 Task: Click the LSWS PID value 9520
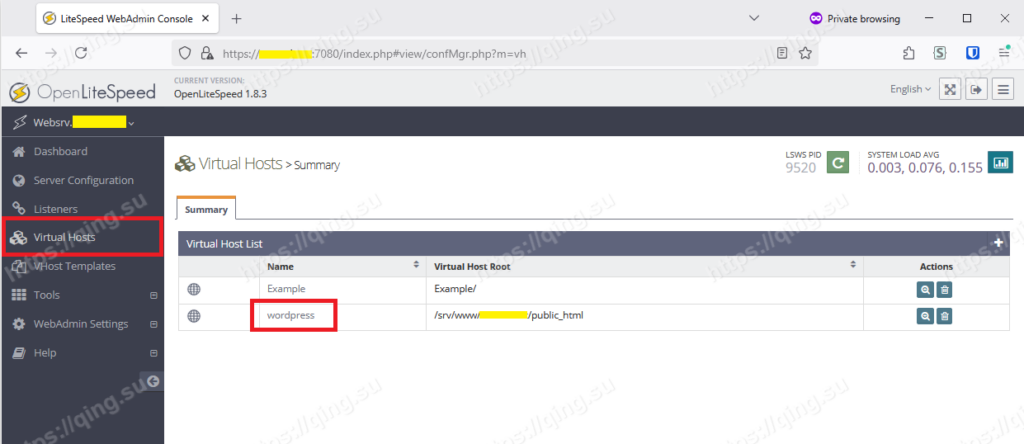tap(801, 168)
